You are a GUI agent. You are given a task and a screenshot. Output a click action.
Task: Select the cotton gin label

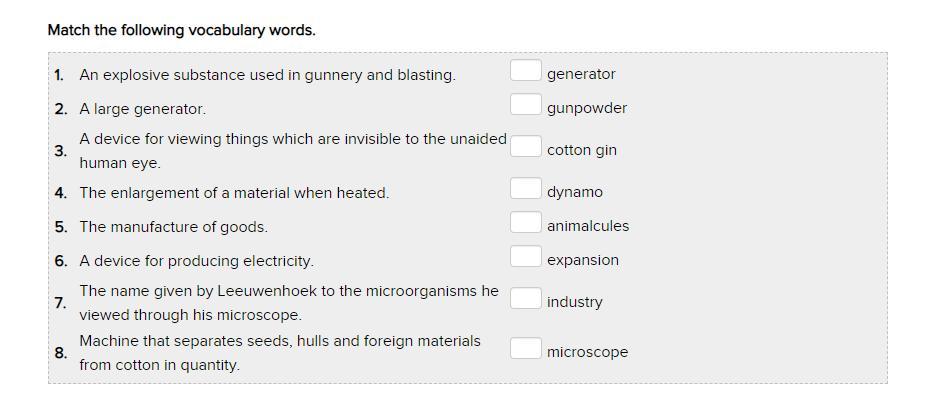click(582, 150)
